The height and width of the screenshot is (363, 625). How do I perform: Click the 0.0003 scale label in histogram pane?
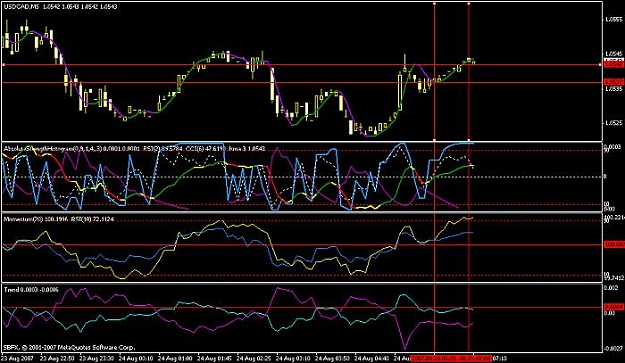pyautogui.click(x=613, y=146)
